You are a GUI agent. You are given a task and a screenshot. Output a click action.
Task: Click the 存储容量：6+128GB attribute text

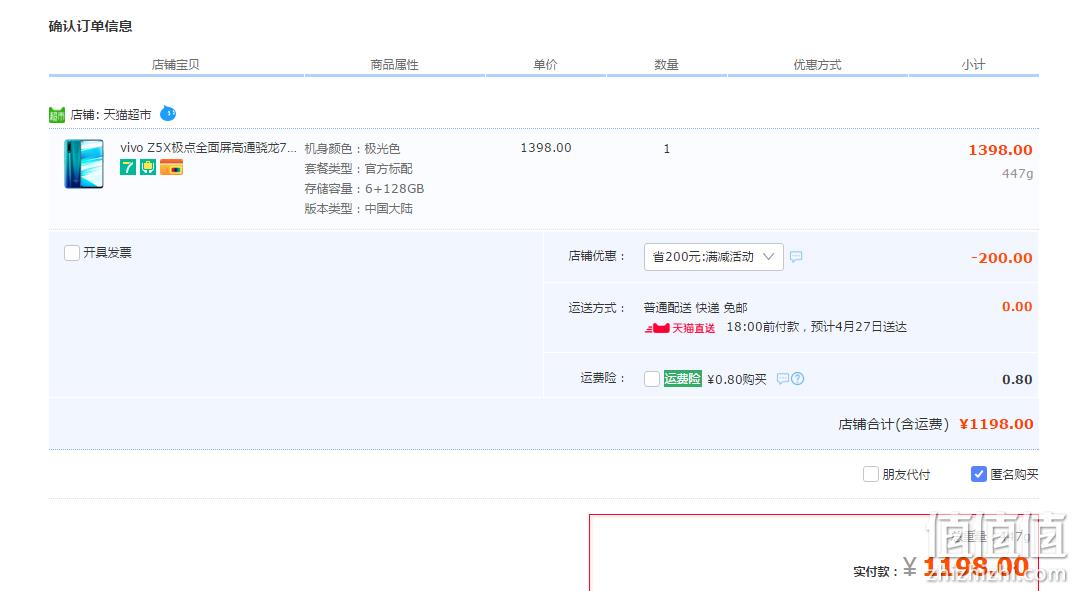click(x=364, y=189)
